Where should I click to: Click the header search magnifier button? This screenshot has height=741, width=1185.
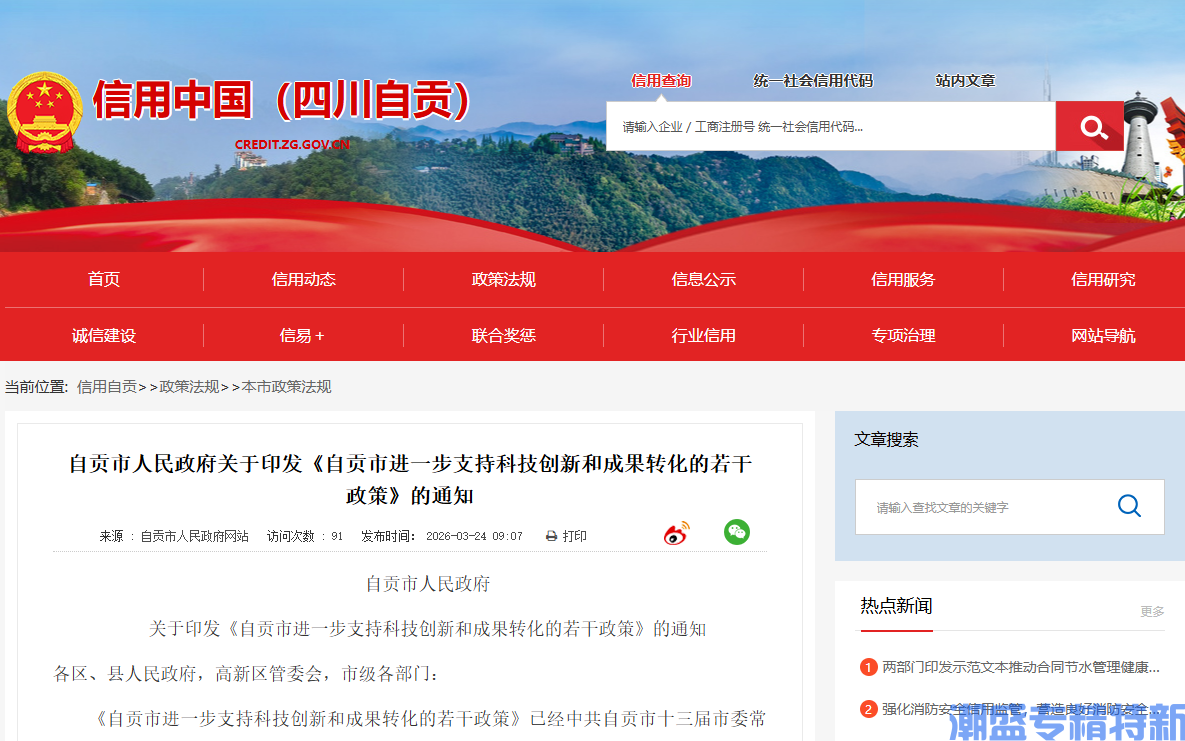(1089, 126)
